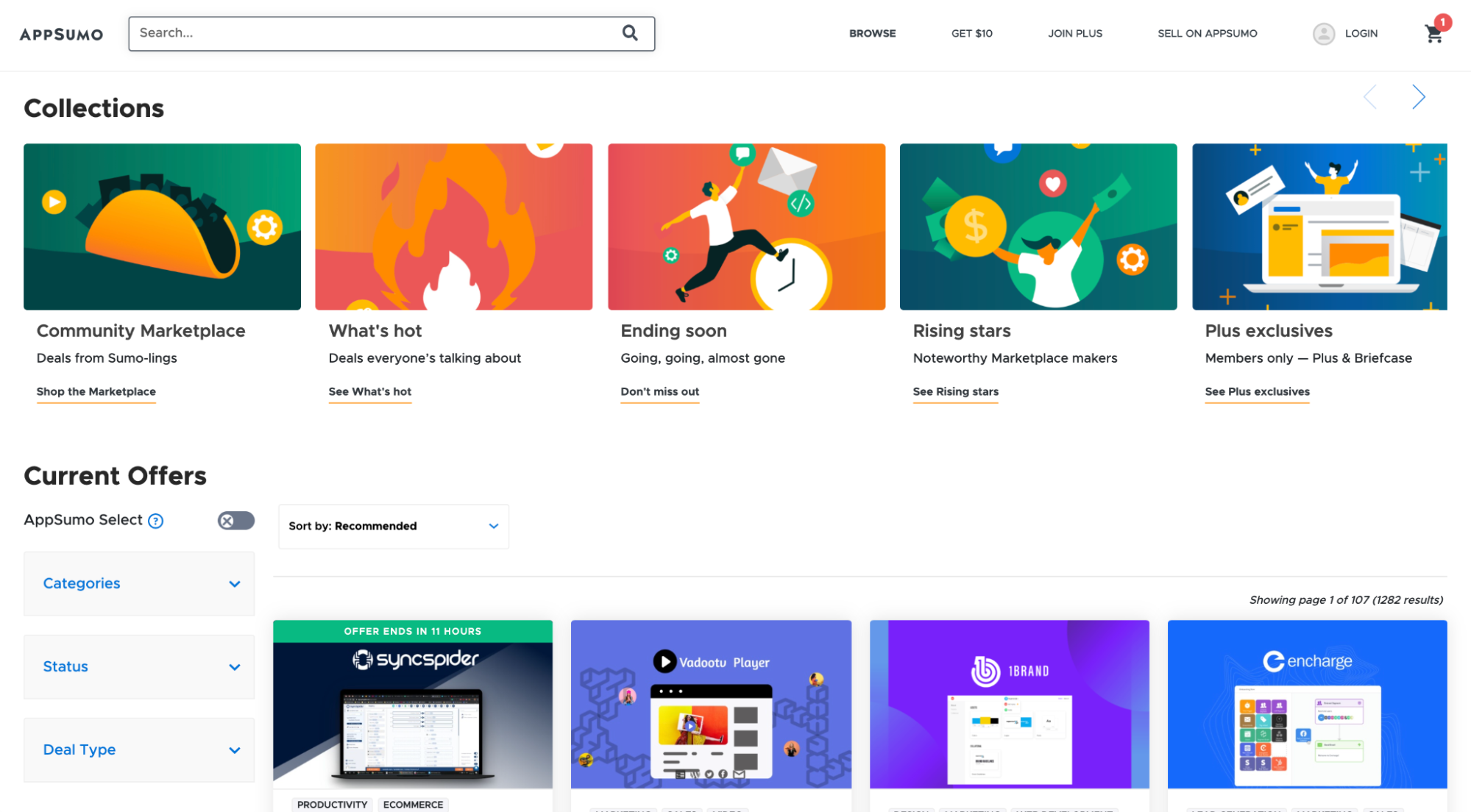Click the search magnifier icon
Image resolution: width=1471 pixels, height=812 pixels.
coord(630,32)
